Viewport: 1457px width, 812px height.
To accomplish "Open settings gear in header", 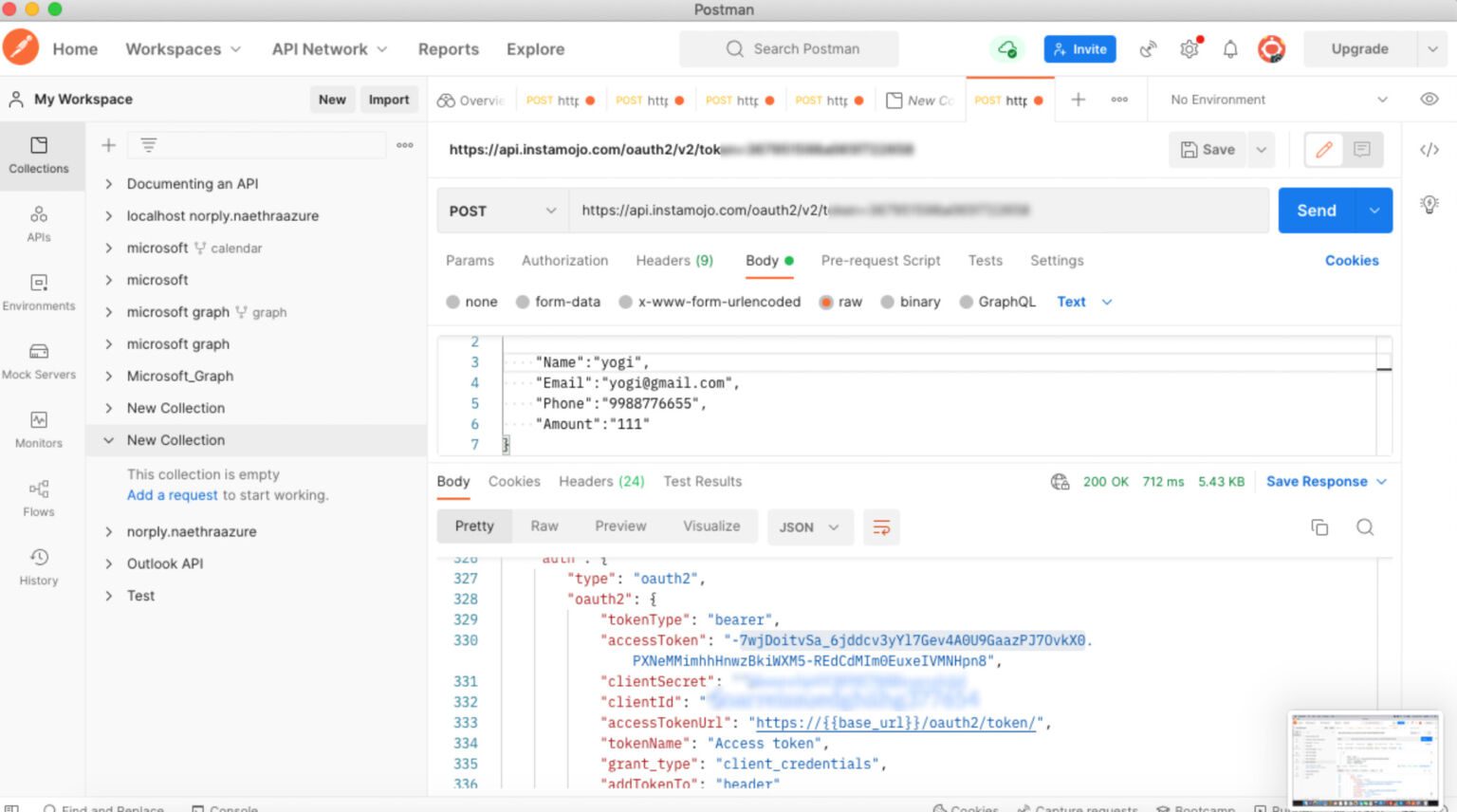I will pos(1189,49).
